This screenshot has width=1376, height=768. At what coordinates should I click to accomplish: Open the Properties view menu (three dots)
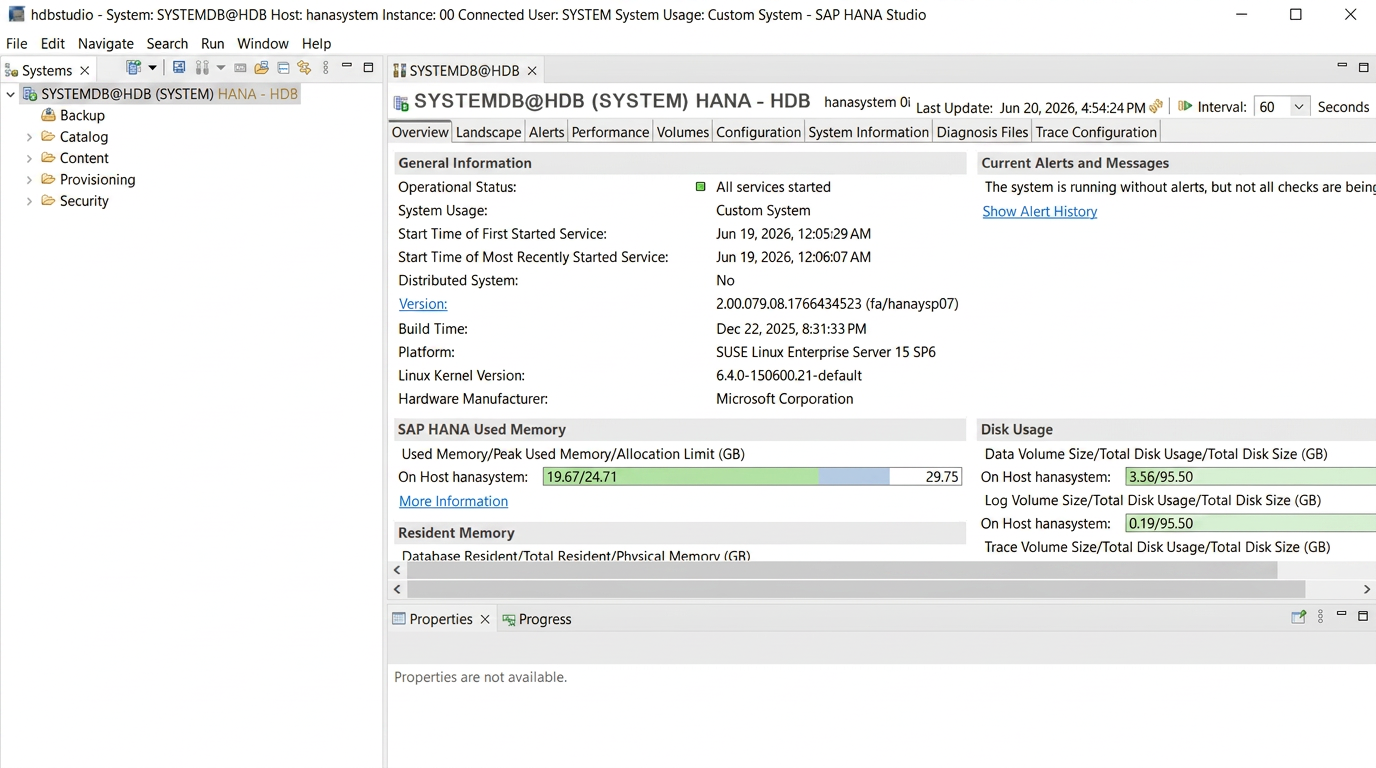1320,617
